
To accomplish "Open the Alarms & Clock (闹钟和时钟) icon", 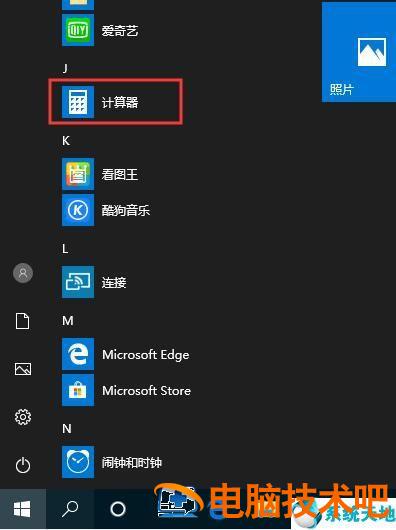I will [78, 462].
